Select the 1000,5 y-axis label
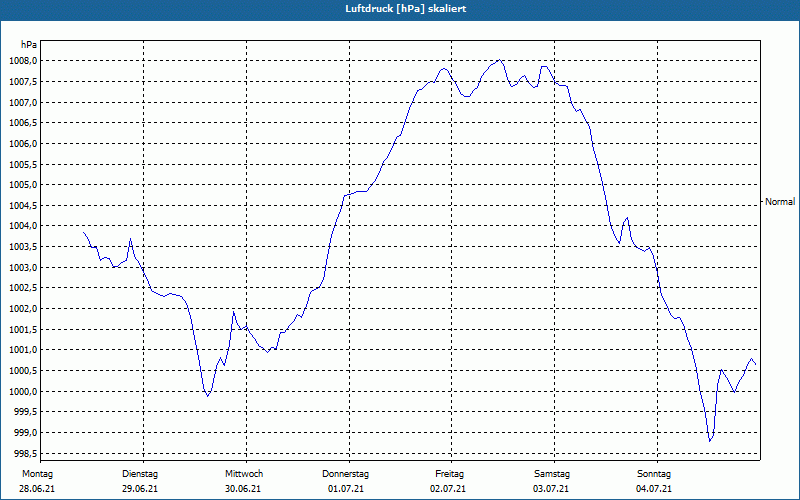This screenshot has width=800, height=500. click(23, 371)
